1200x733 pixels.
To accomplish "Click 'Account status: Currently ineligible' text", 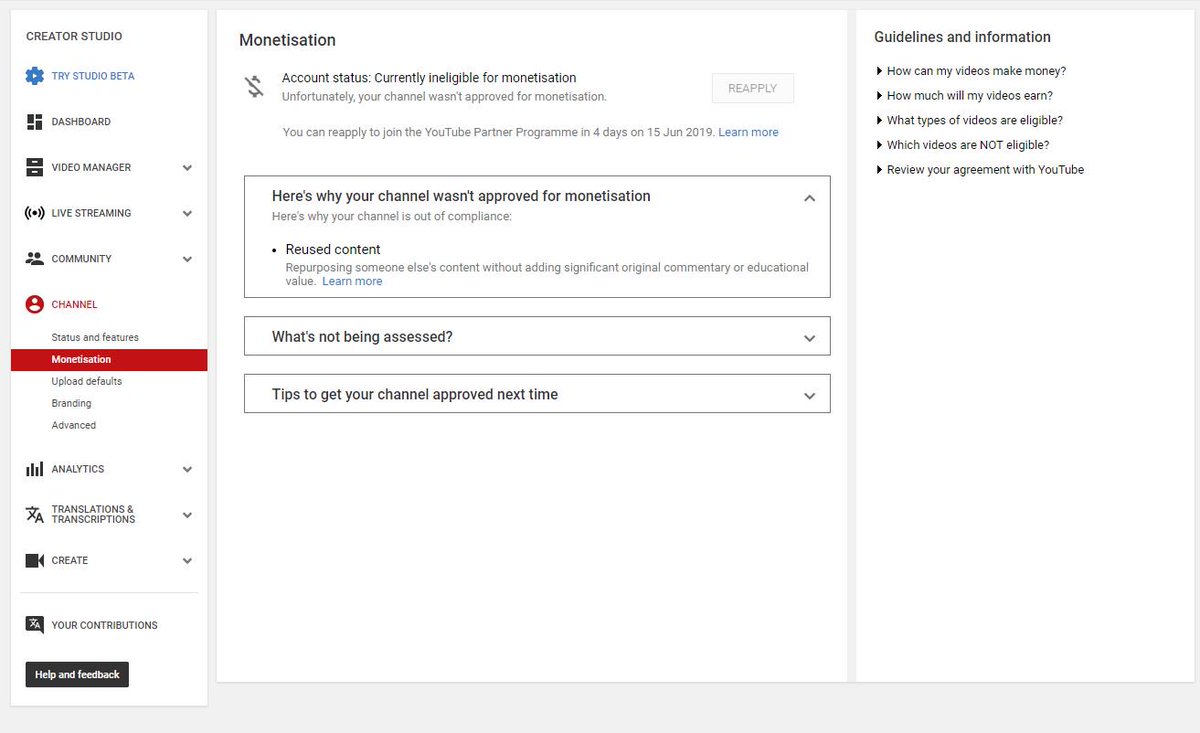I will (x=429, y=78).
